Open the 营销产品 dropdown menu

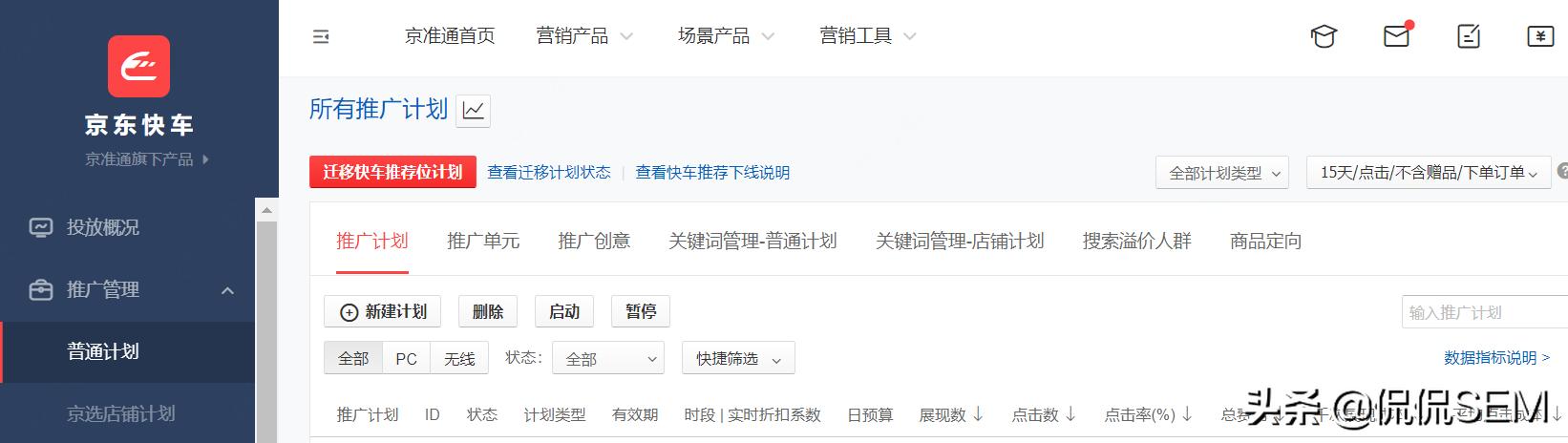click(584, 36)
